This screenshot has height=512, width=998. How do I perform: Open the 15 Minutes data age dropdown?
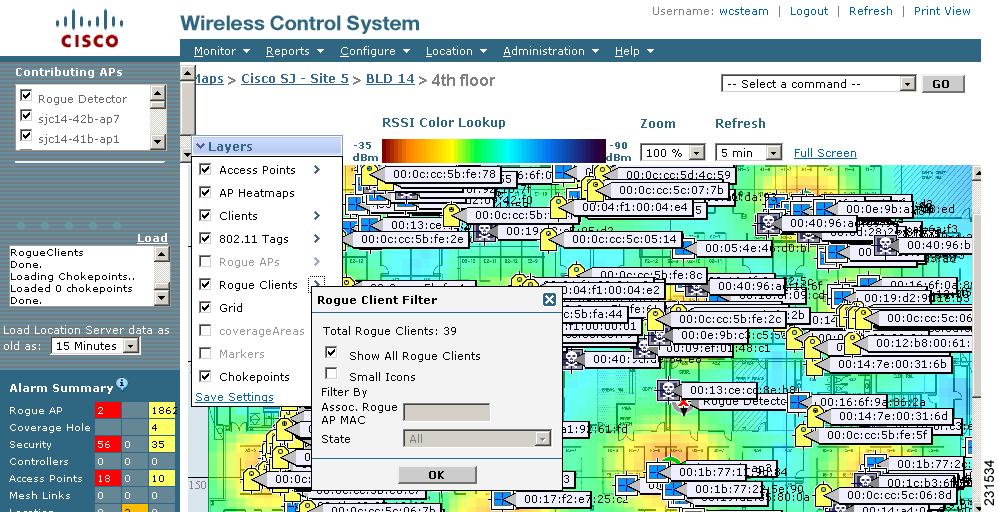pos(95,346)
